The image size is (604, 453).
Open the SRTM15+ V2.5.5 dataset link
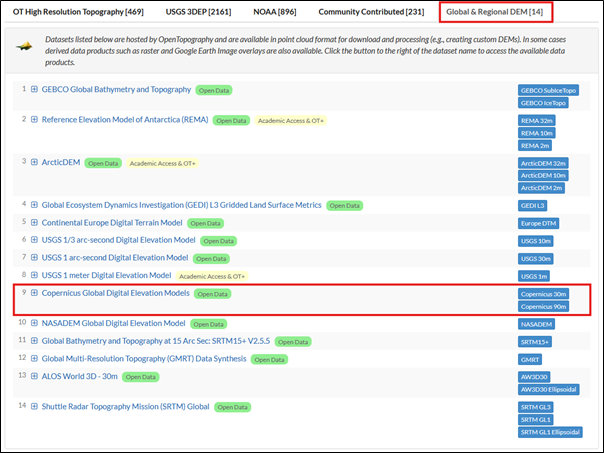pyautogui.click(x=156, y=341)
